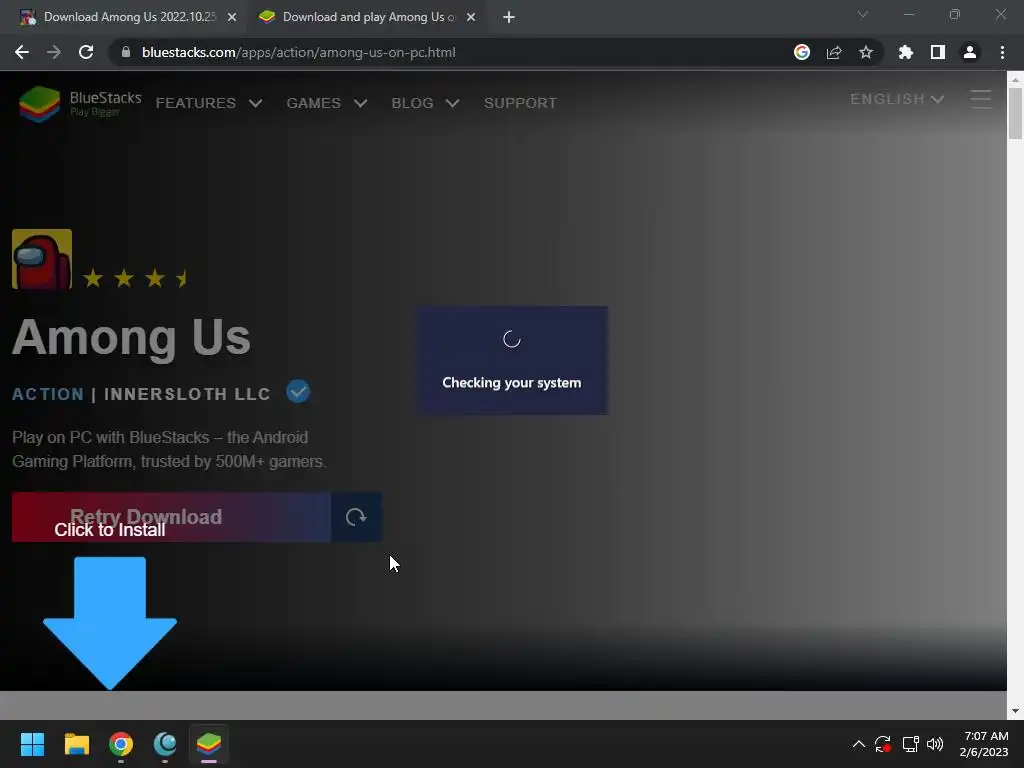Viewport: 1024px width, 768px height.
Task: Click the page vertical scrollbar thumb
Action: click(x=1015, y=113)
